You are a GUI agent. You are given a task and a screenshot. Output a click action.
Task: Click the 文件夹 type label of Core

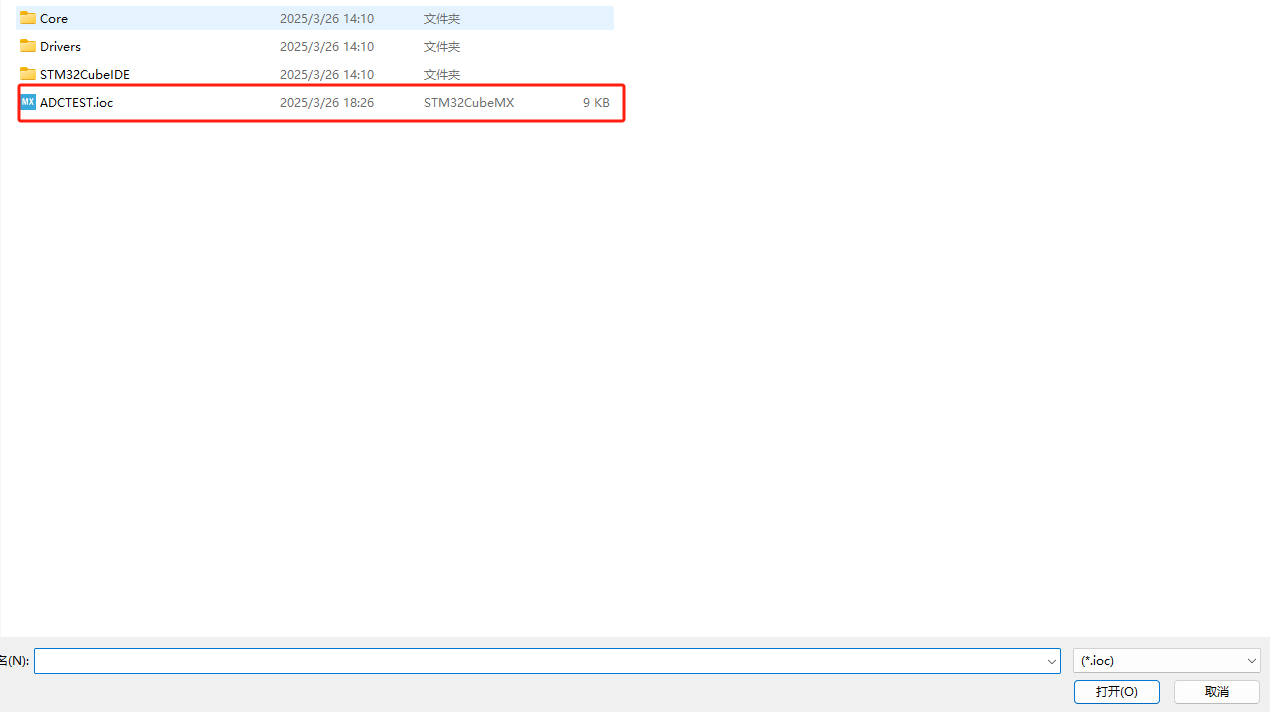(x=441, y=18)
